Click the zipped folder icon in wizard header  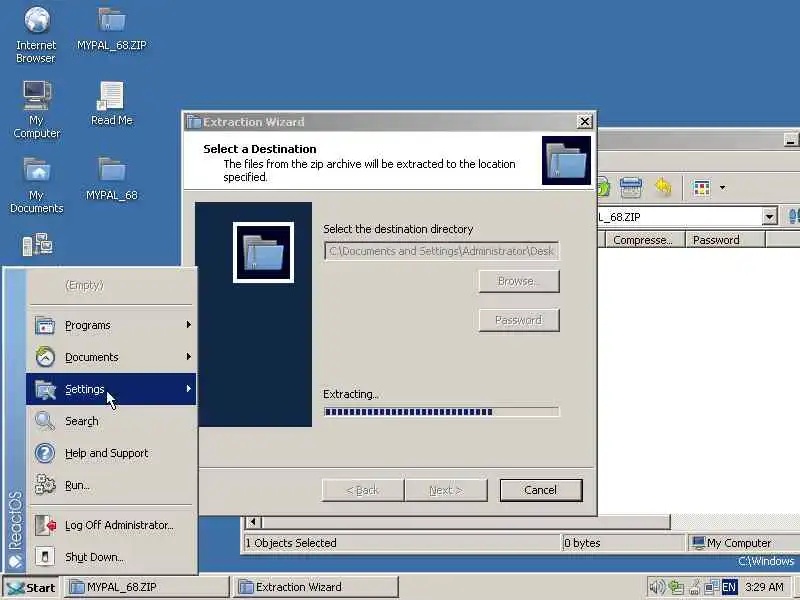coord(566,160)
